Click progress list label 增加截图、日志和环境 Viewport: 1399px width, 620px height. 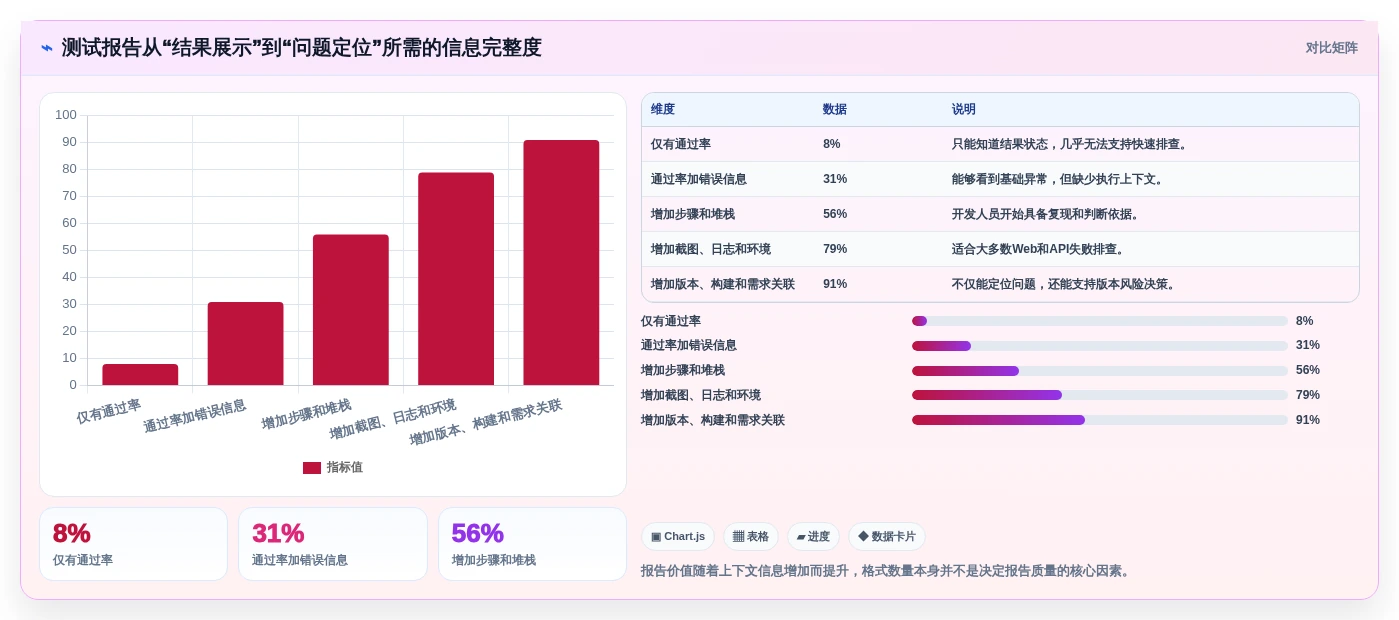701,395
